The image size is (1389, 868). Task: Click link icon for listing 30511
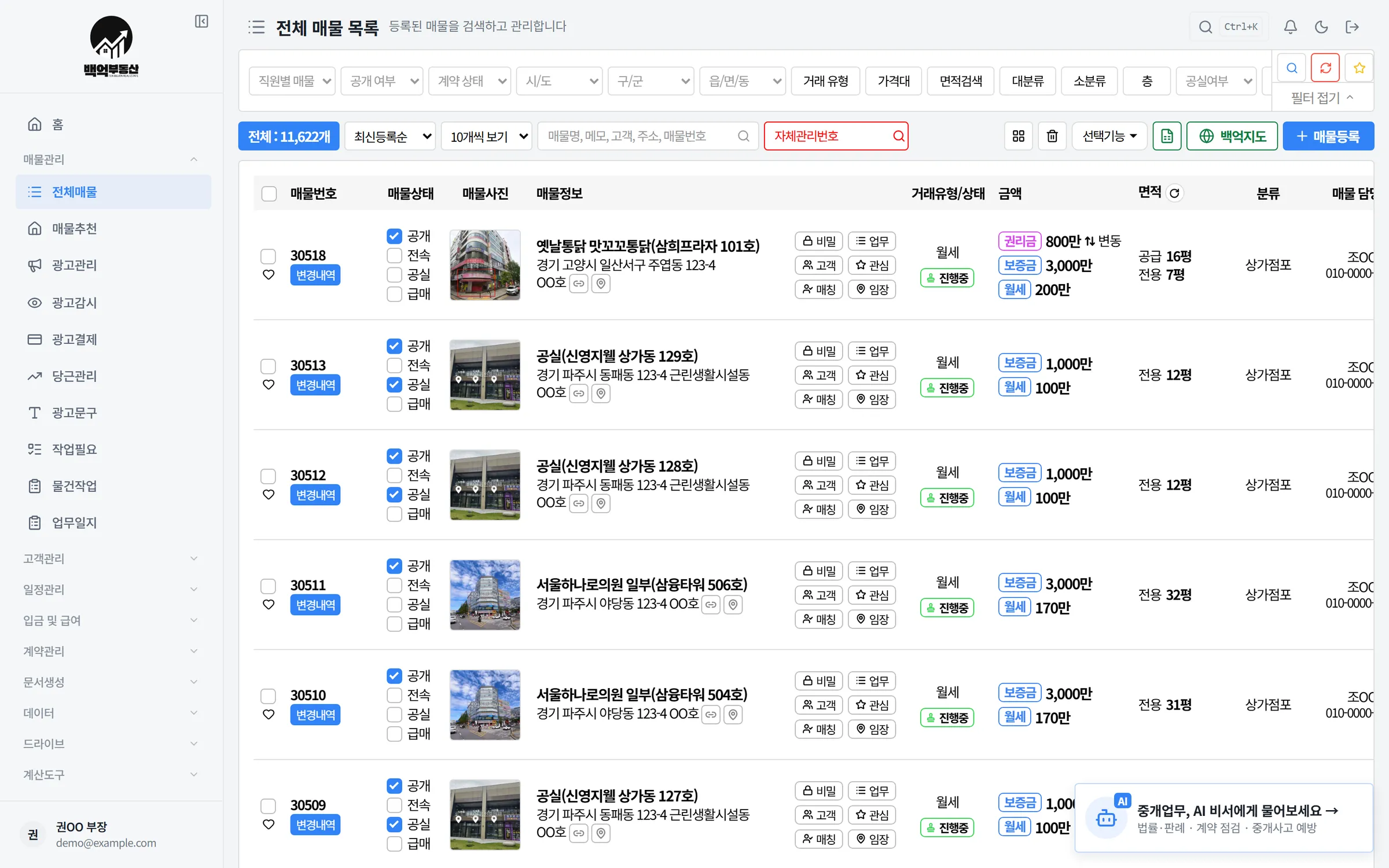coord(711,605)
